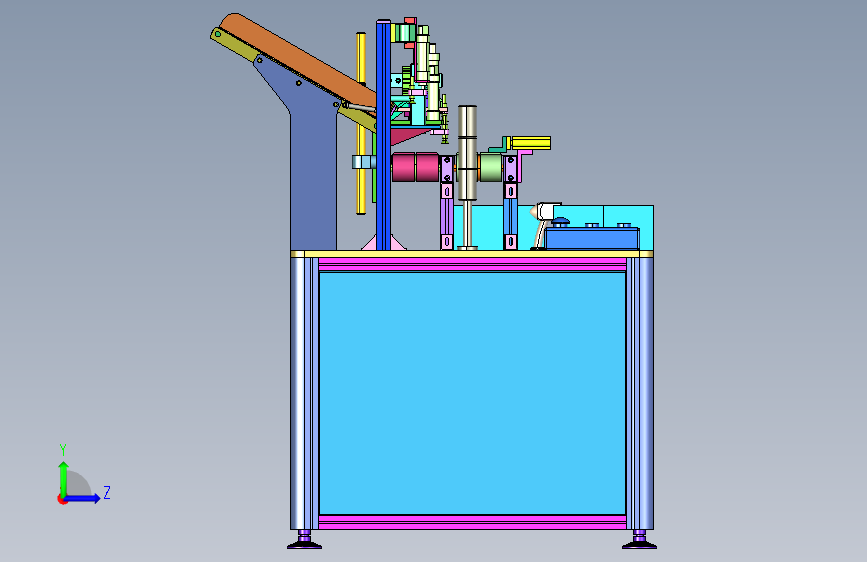Select the magenta bottom frame rail
Image resolution: width=867 pixels, height=562 pixels.
point(472,522)
